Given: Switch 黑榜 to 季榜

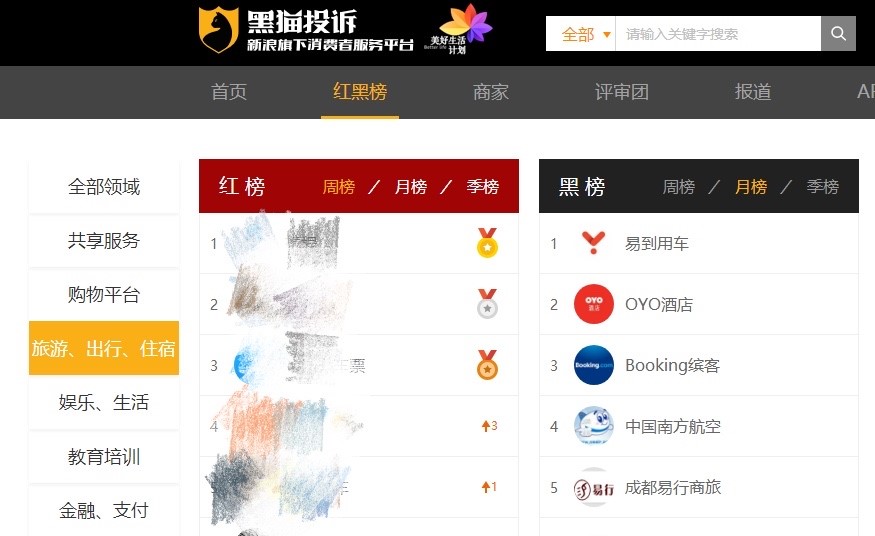Looking at the screenshot, I should pos(823,186).
